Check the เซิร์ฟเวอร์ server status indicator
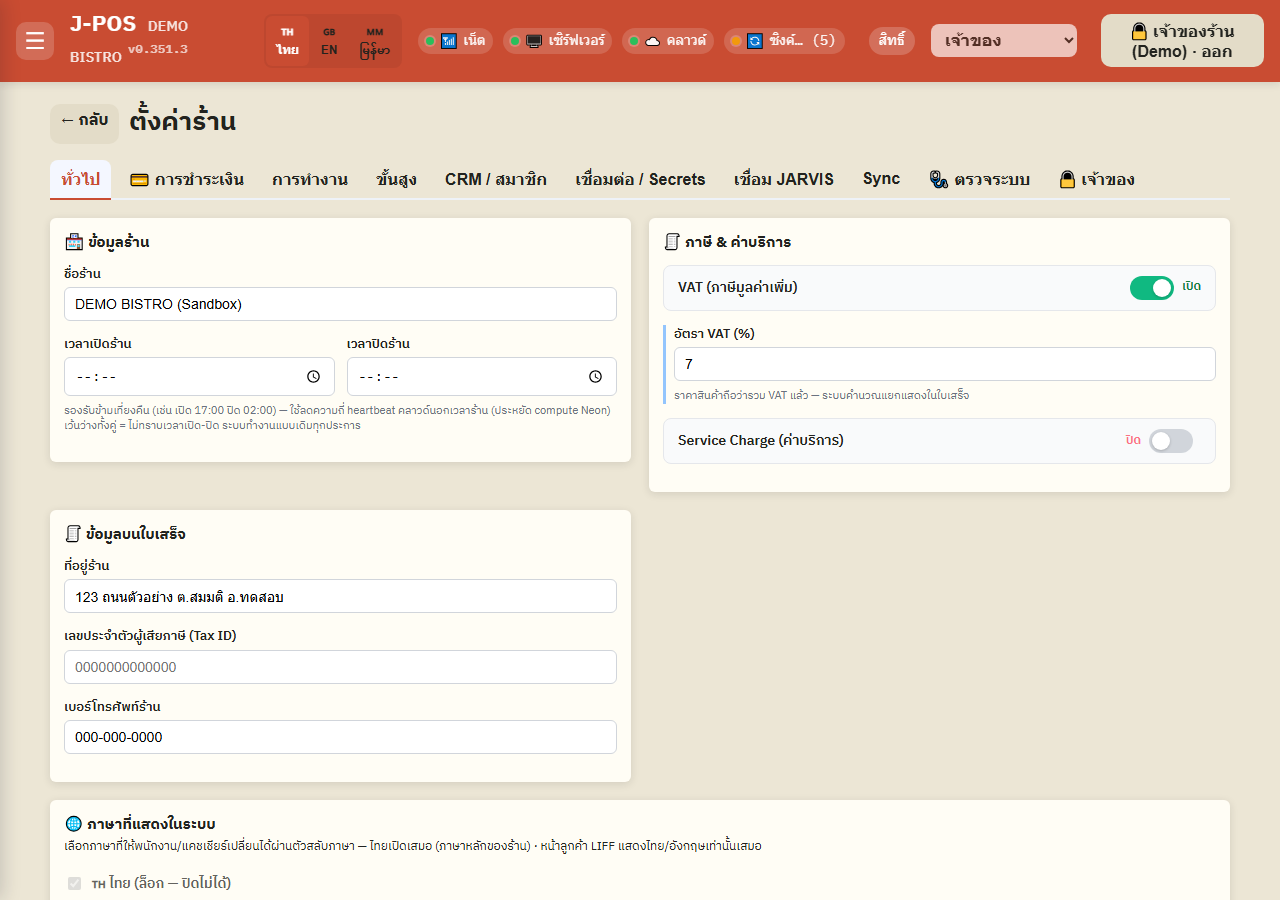 [x=557, y=41]
